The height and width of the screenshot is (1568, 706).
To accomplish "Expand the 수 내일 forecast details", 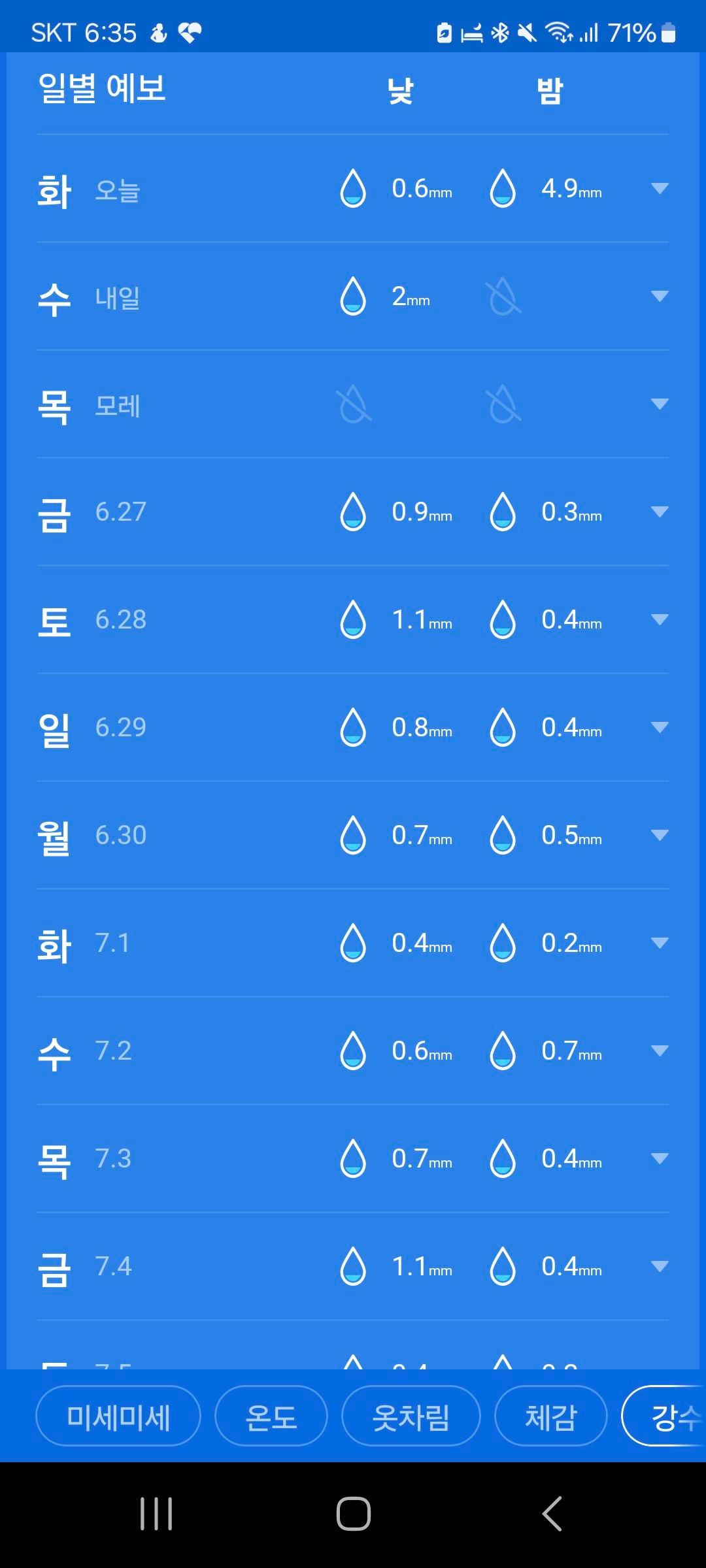I will [660, 296].
